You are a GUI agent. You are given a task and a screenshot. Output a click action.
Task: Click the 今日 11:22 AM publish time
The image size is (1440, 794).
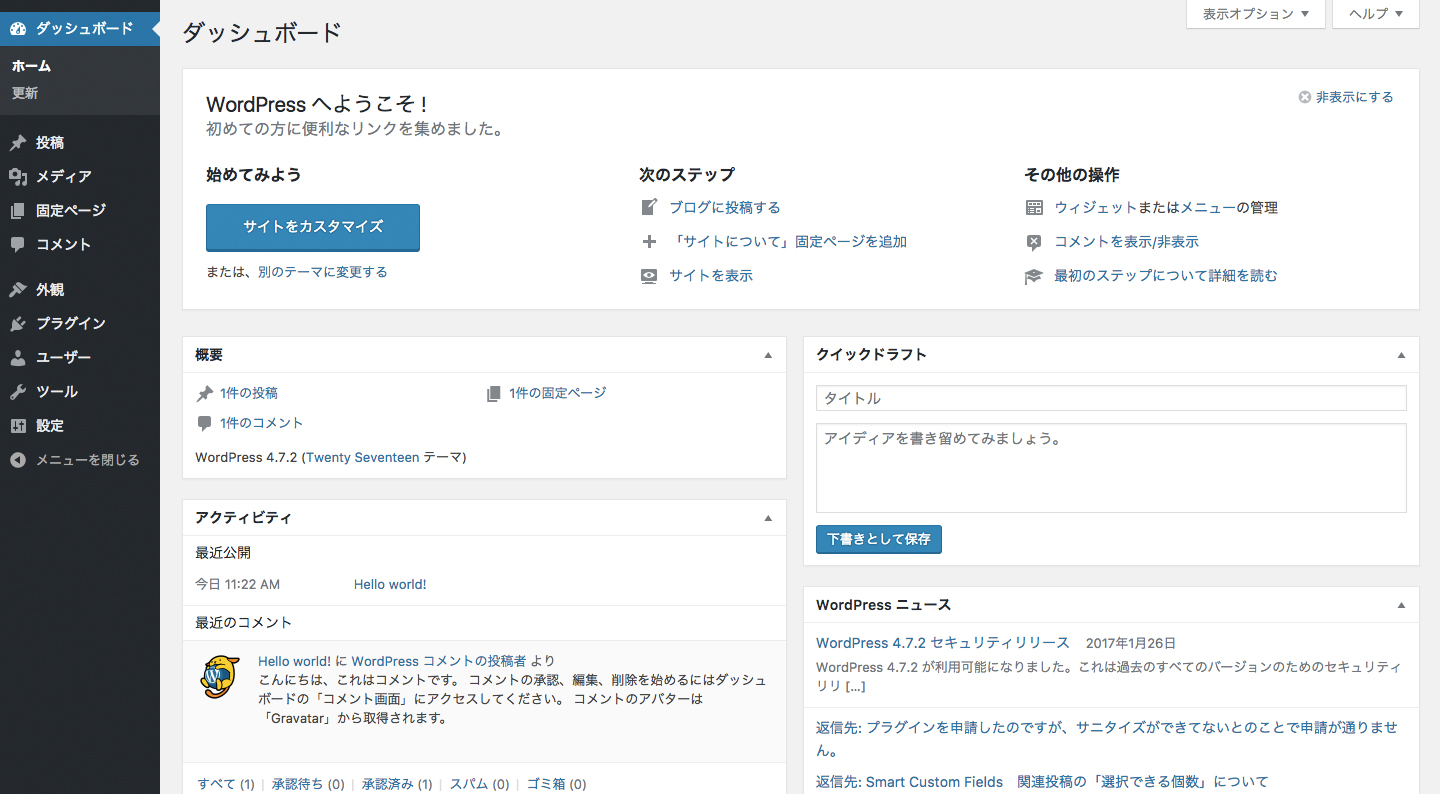point(238,585)
